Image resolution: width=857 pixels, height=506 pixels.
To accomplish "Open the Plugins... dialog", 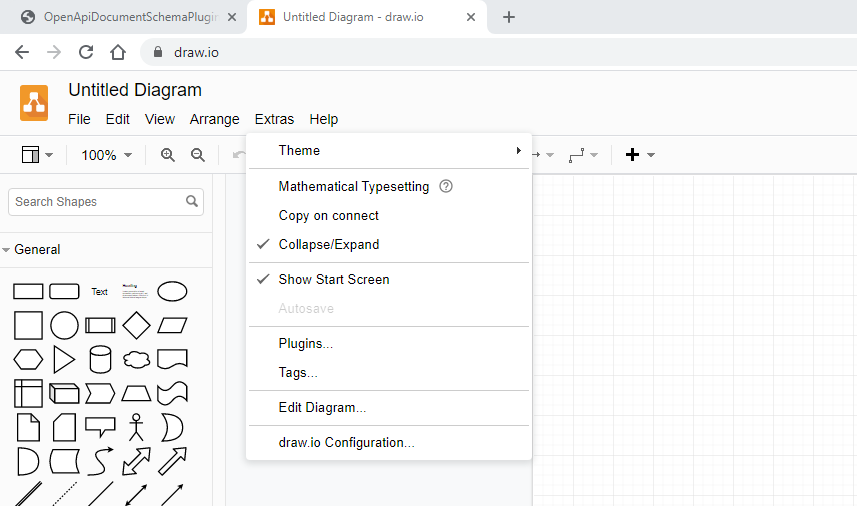I will point(306,343).
